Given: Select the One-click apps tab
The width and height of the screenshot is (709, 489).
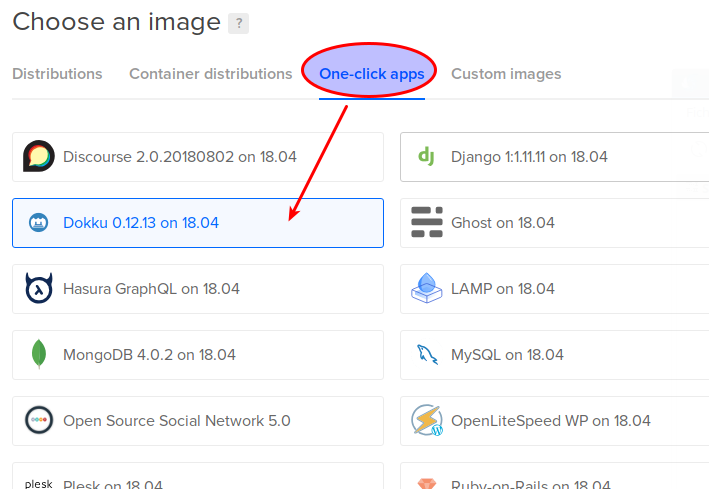Looking at the screenshot, I should click(x=372, y=74).
